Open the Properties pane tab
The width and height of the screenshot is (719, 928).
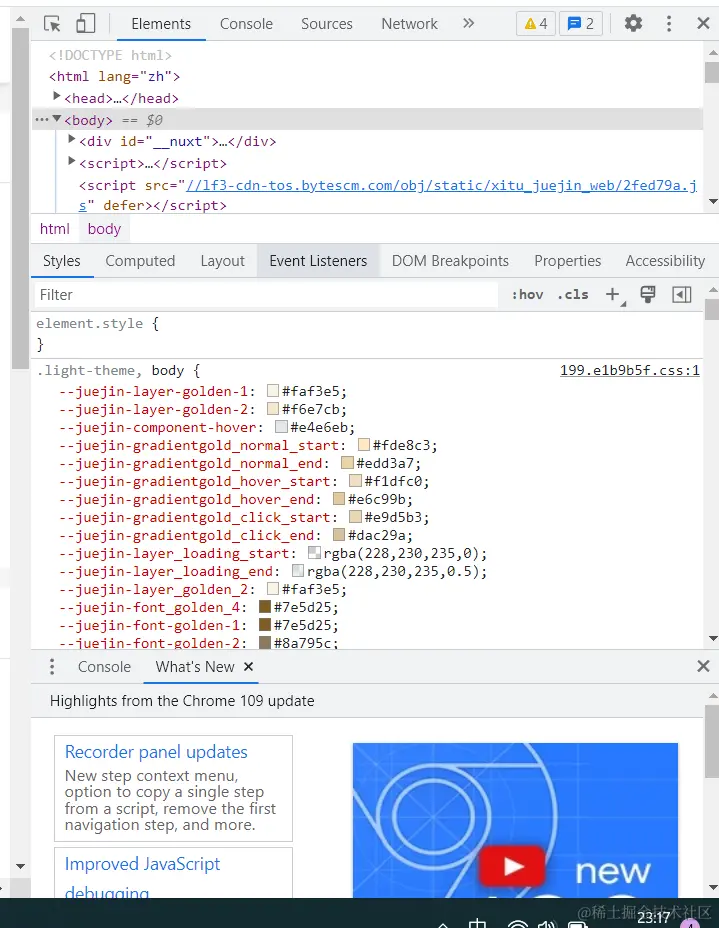(x=568, y=261)
